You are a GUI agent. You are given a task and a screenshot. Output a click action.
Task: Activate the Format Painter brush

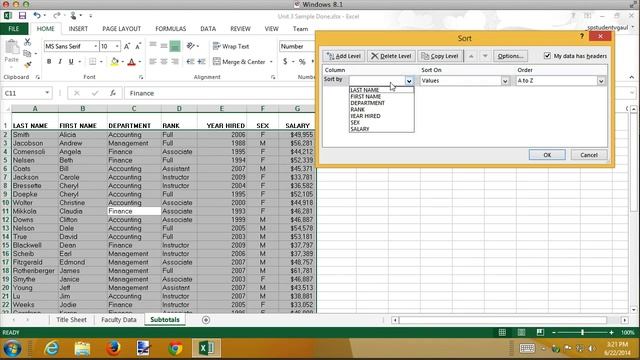tap(27, 64)
